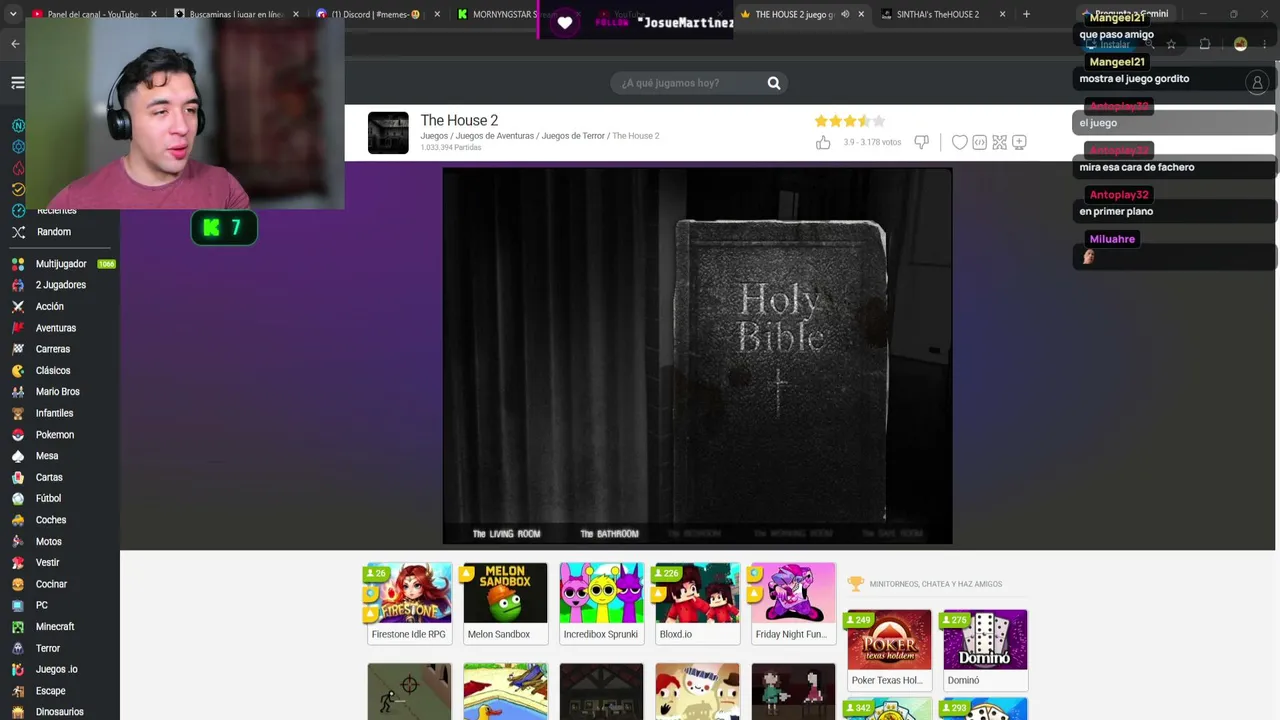Select 2 Jugadores in the sidebar

60,285
